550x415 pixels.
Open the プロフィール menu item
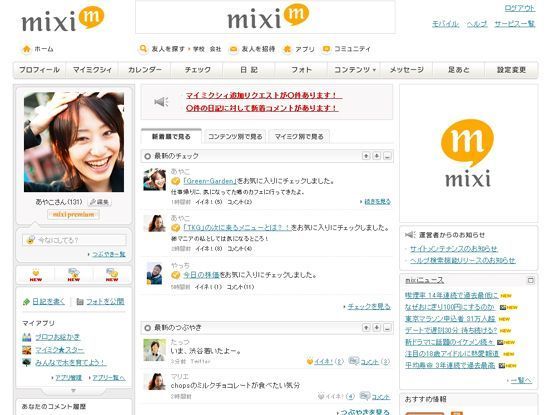pyautogui.click(x=40, y=70)
